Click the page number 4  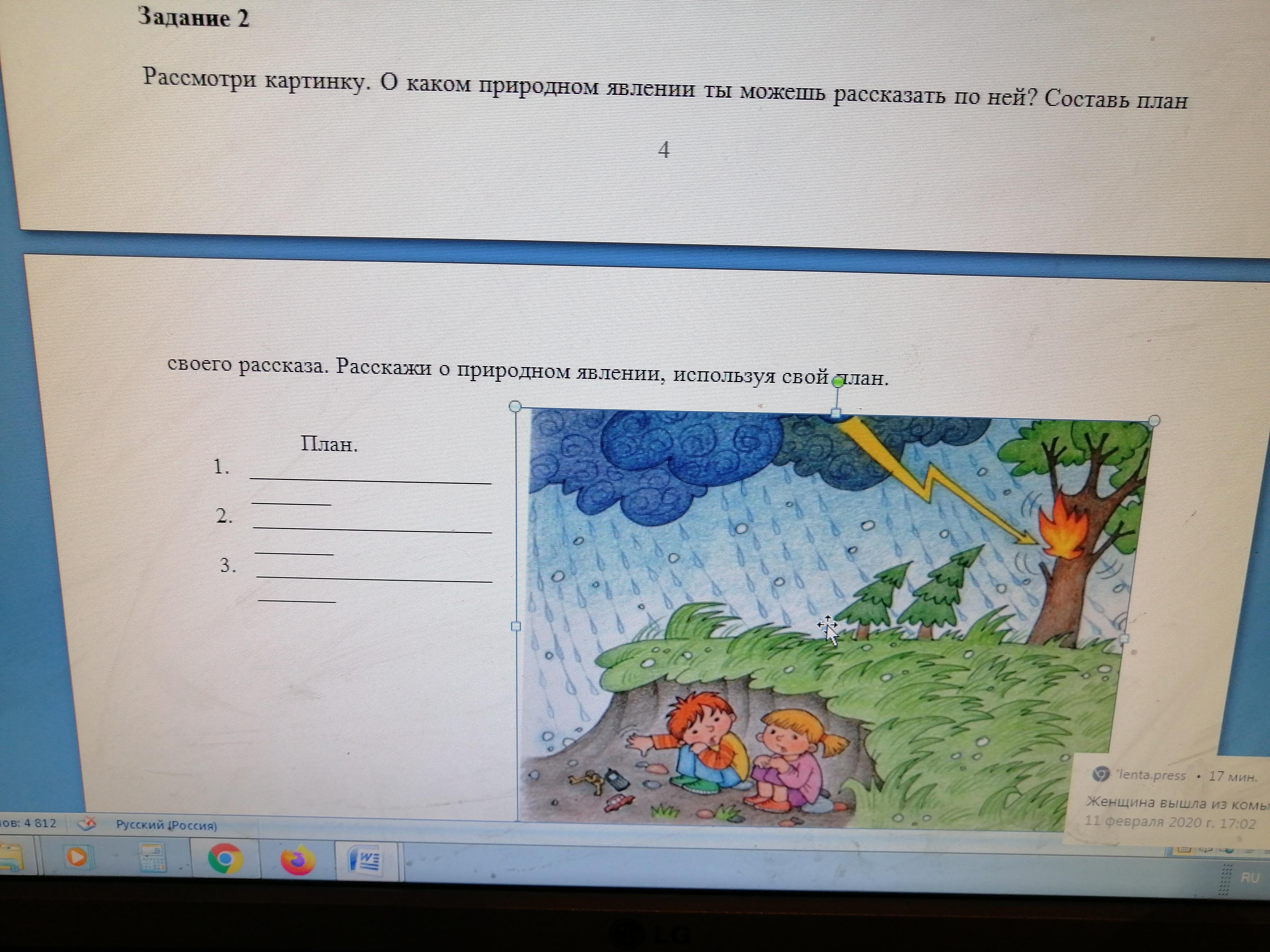pyautogui.click(x=664, y=150)
